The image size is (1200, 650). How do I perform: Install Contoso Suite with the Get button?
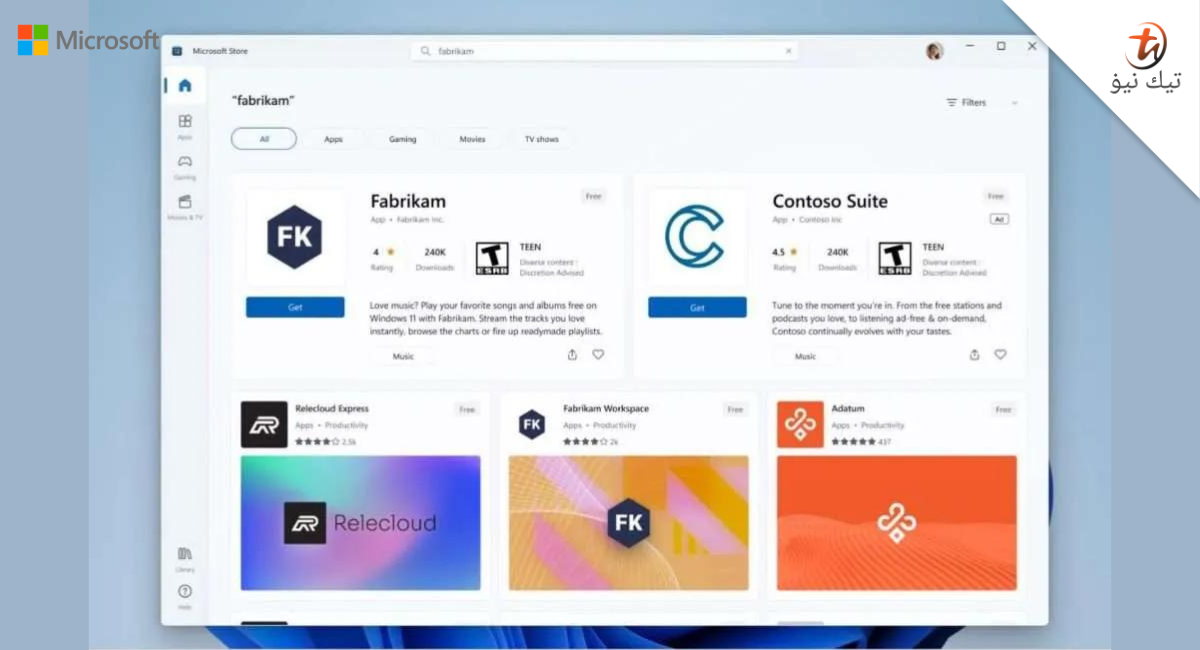click(697, 307)
